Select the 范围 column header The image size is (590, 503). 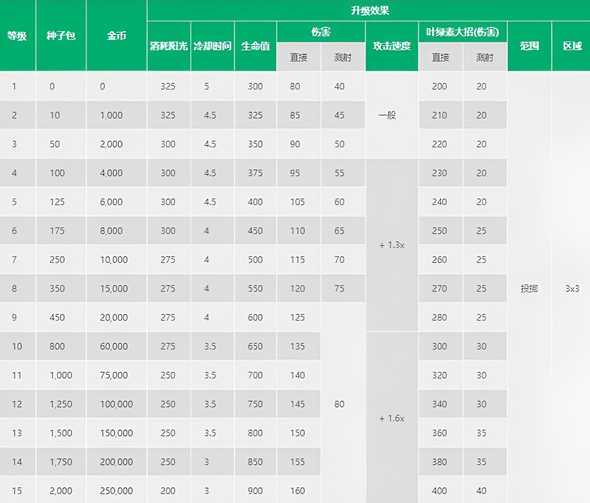[529, 46]
